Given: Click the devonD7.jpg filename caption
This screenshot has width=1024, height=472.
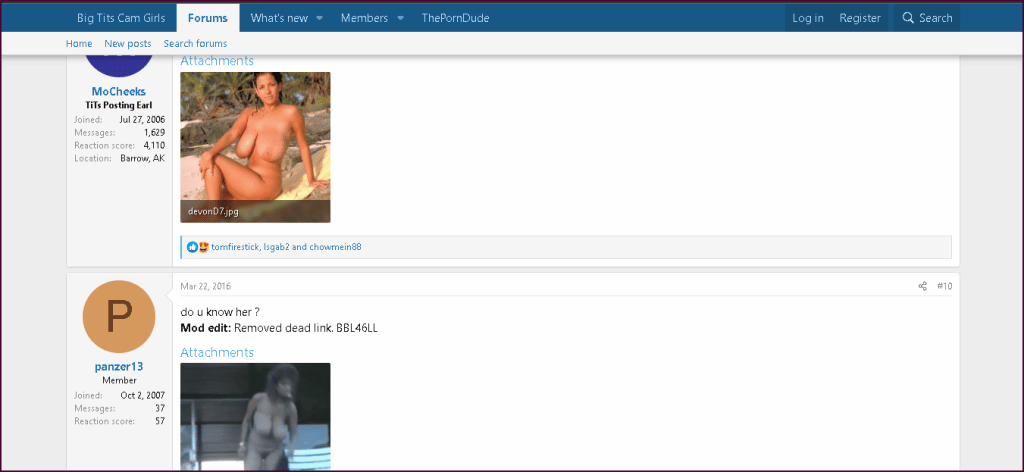Looking at the screenshot, I should [x=213, y=212].
